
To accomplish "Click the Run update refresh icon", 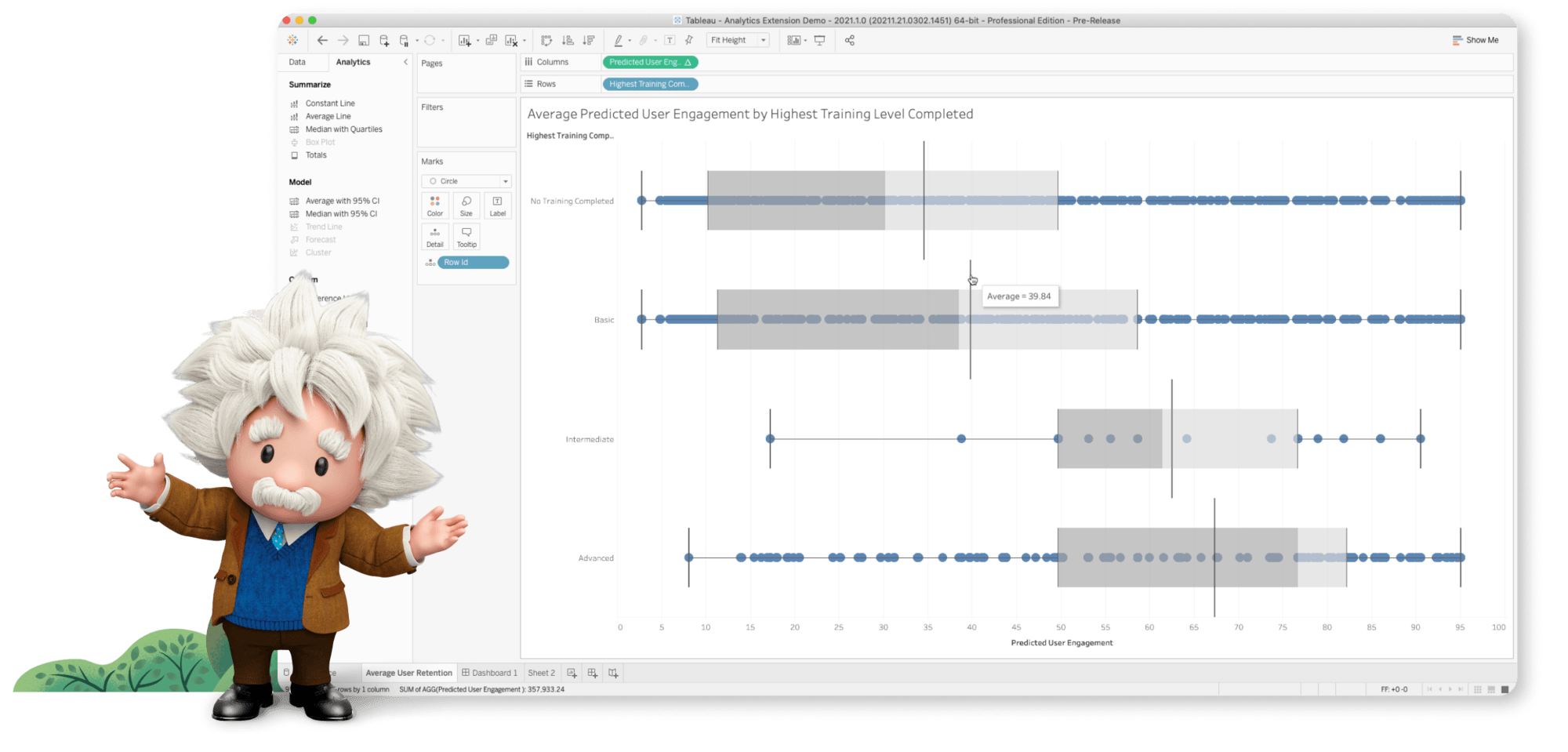I will 430,40.
